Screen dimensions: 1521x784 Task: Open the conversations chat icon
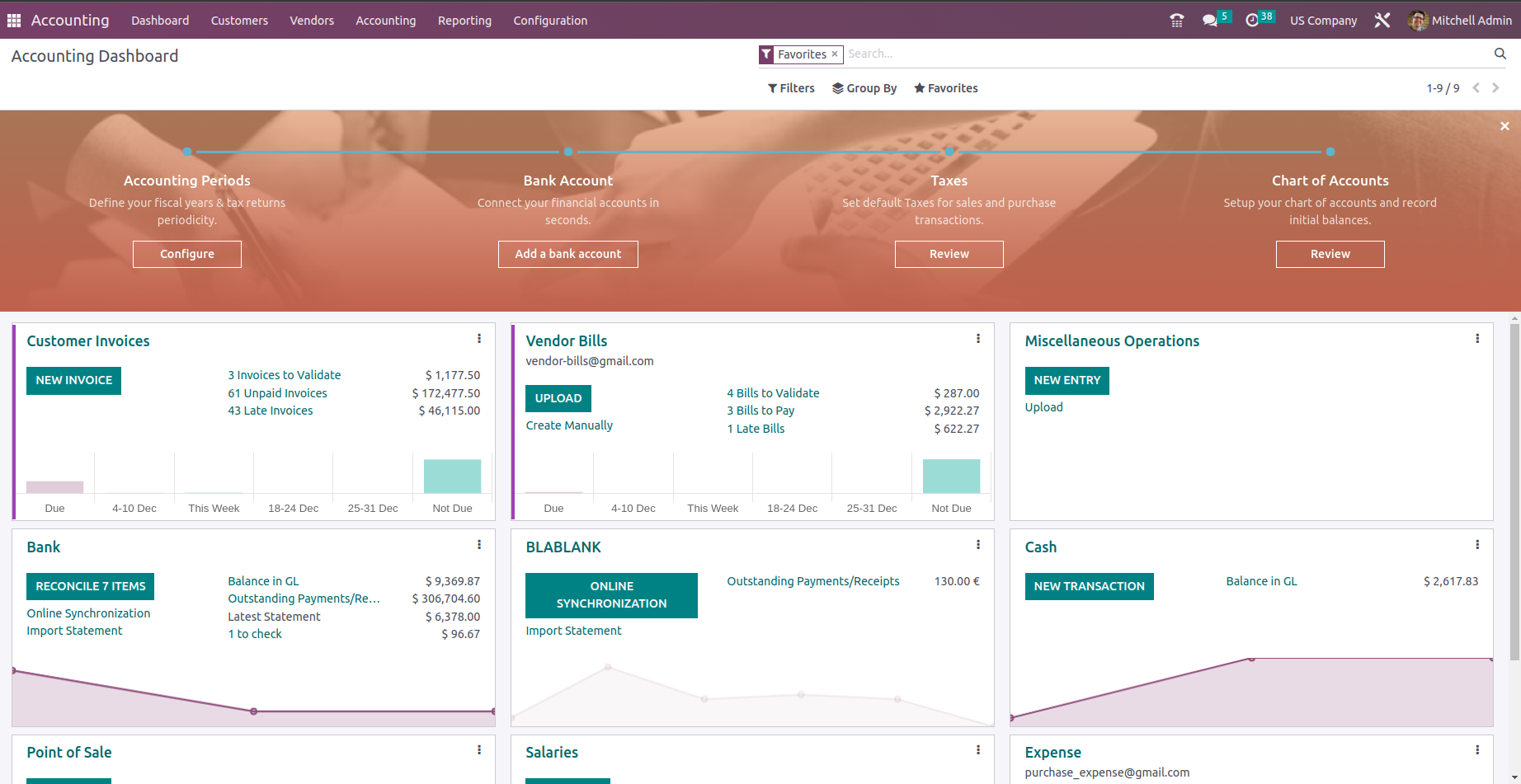pos(1210,21)
